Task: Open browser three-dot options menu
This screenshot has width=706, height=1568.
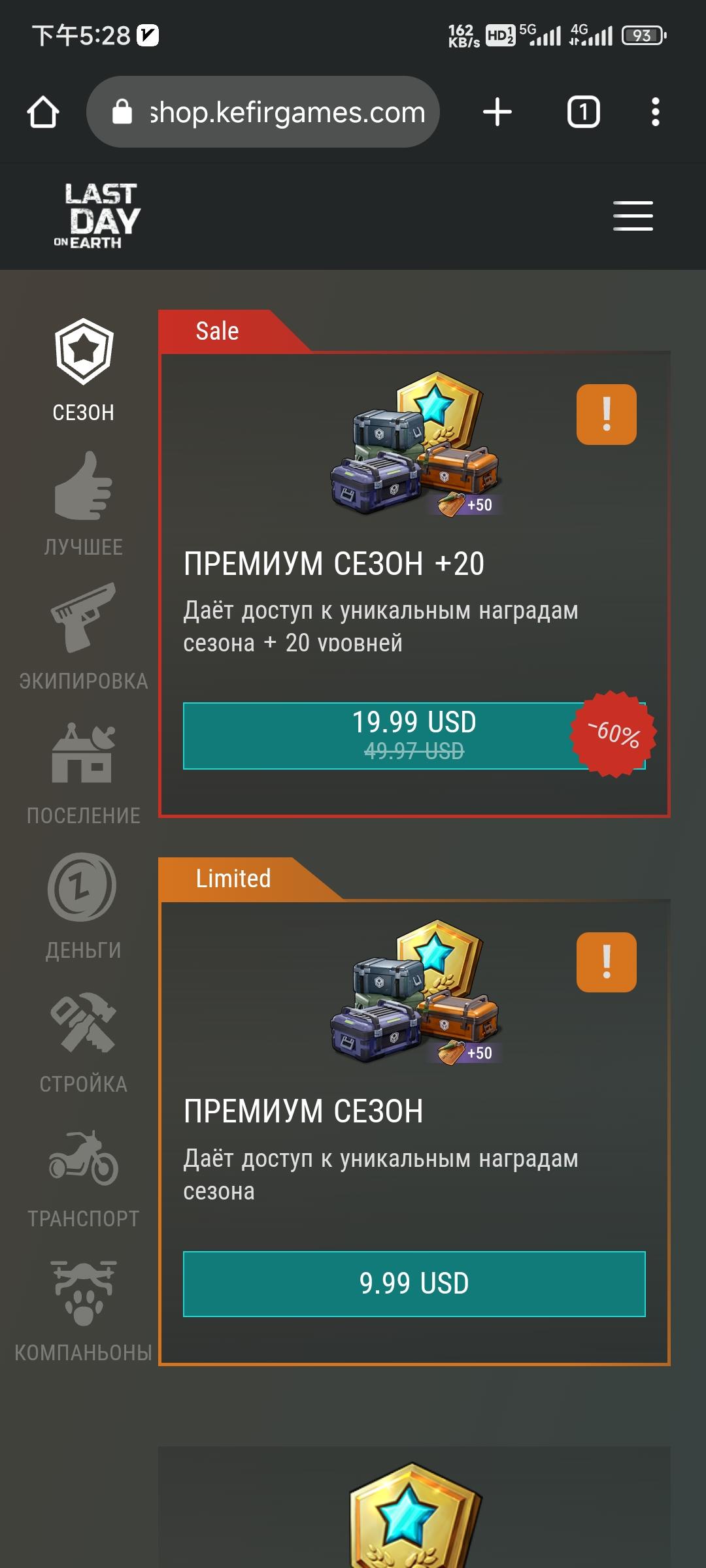Action: (655, 112)
